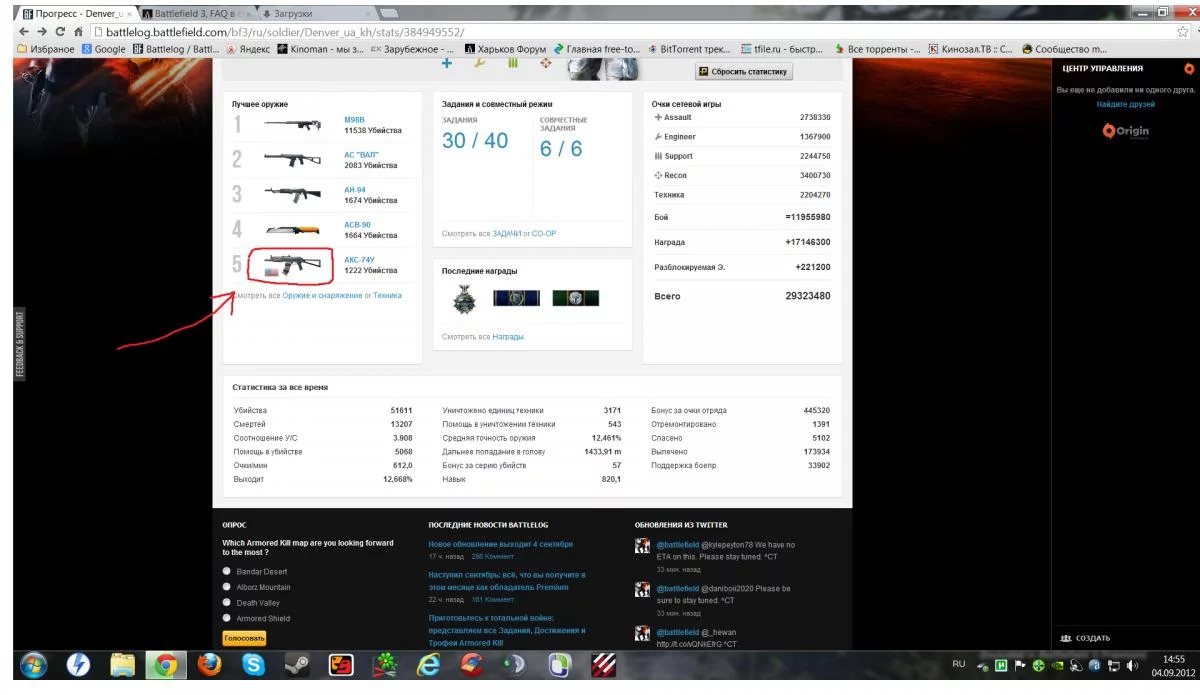Click the ACB-90 knife image
1200x695 pixels.
coord(291,229)
